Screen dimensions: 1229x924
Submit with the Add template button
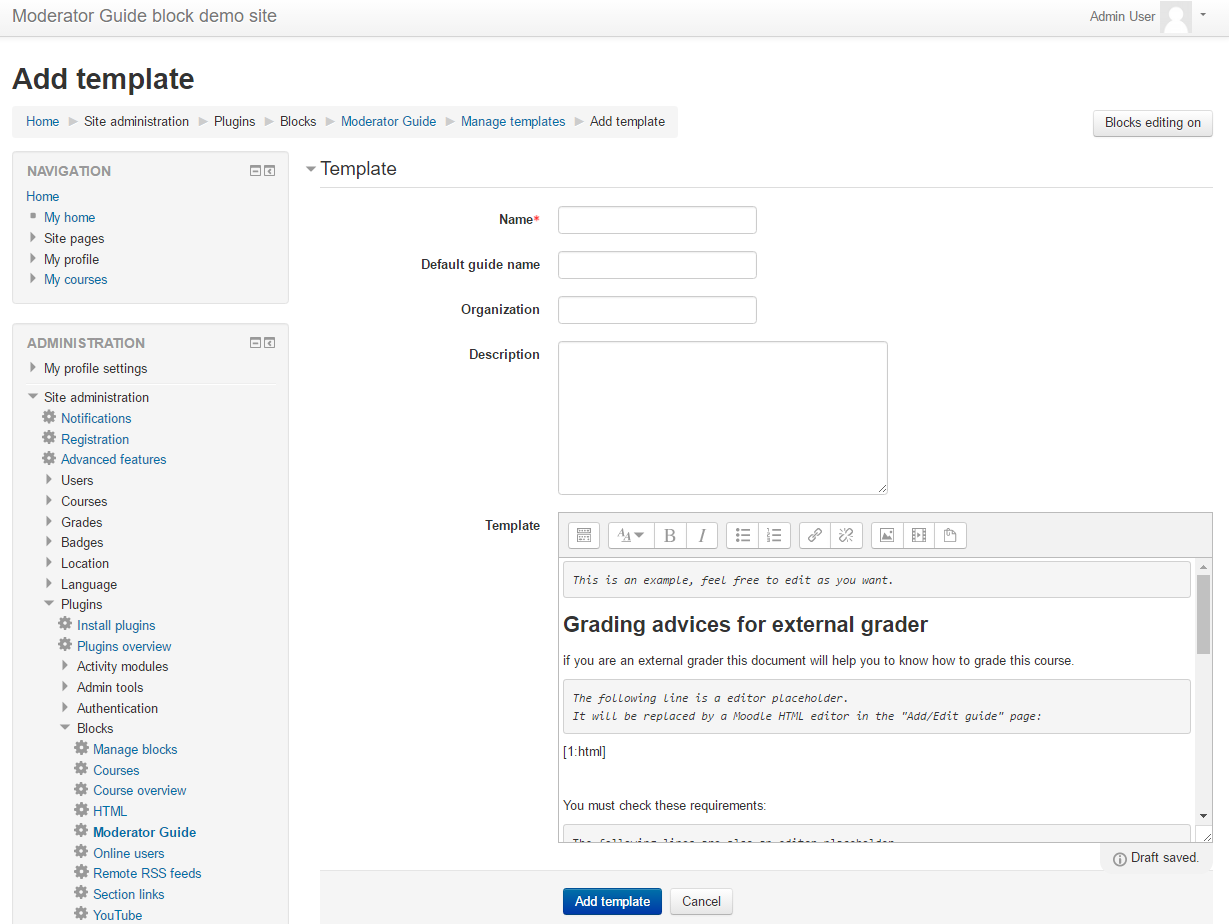[x=611, y=901]
